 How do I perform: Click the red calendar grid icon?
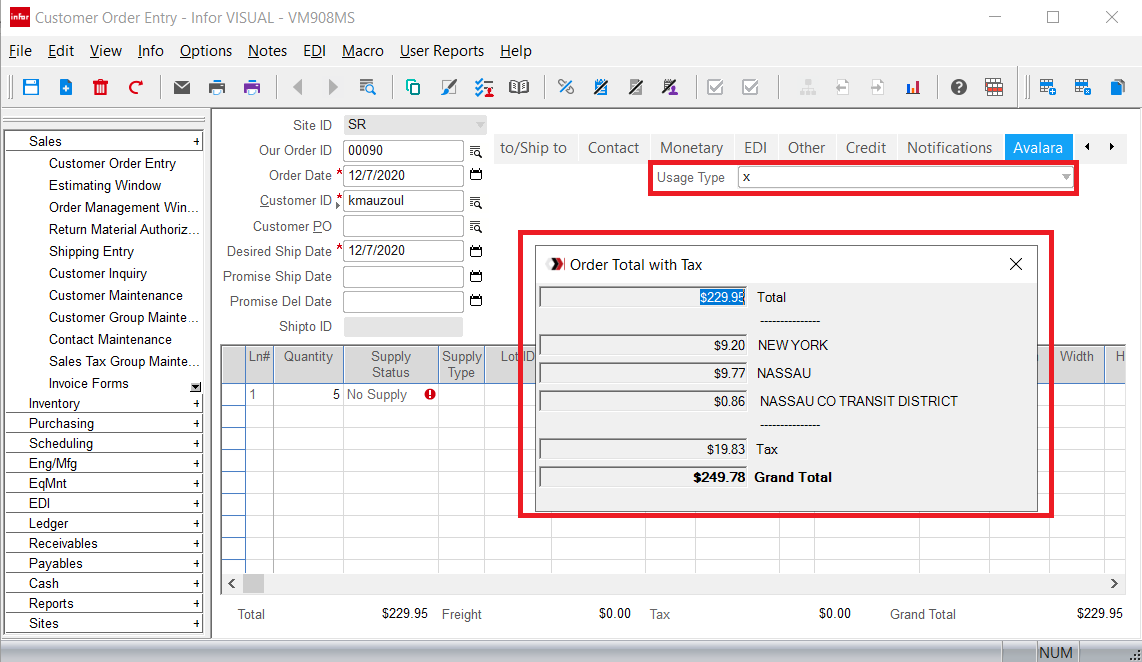[x=994, y=87]
